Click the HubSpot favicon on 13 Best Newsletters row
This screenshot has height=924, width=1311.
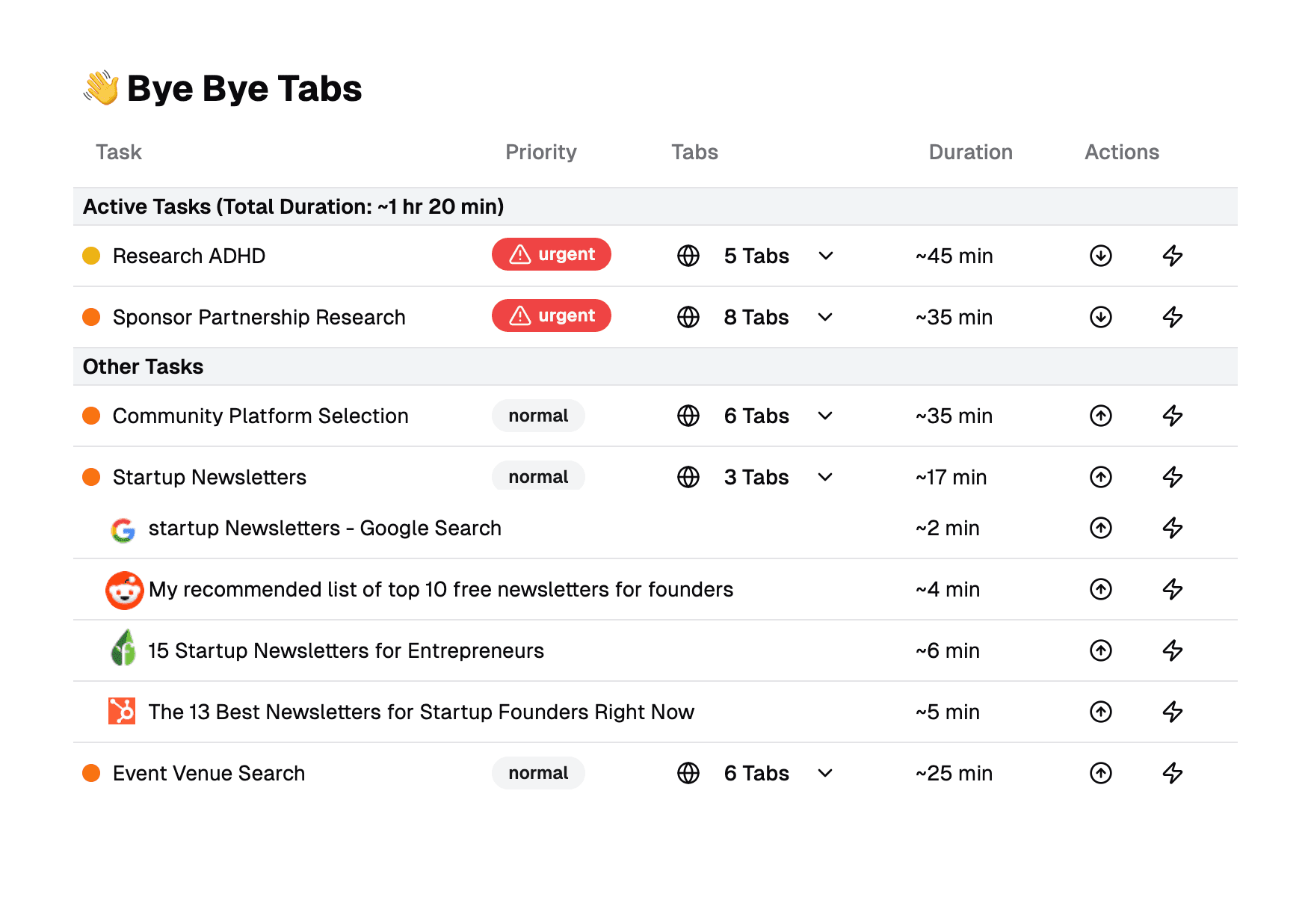tap(122, 711)
